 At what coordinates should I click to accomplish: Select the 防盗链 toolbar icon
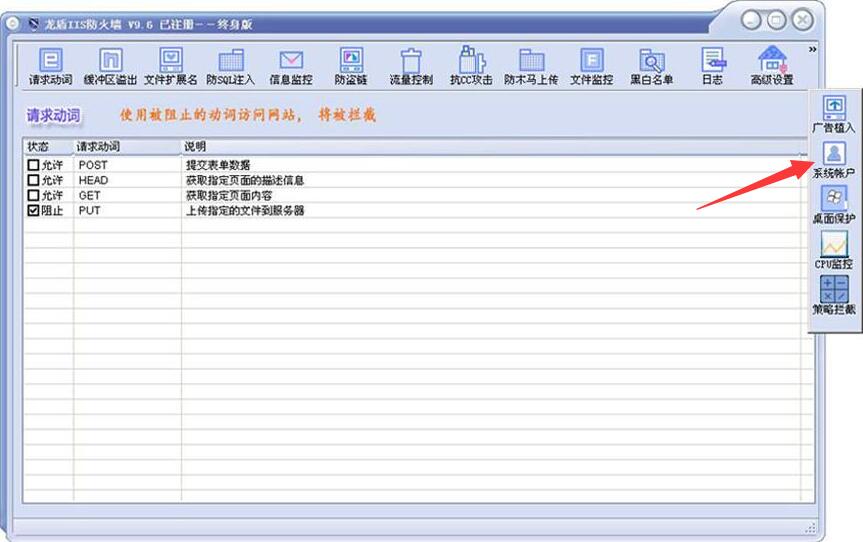coord(351,67)
